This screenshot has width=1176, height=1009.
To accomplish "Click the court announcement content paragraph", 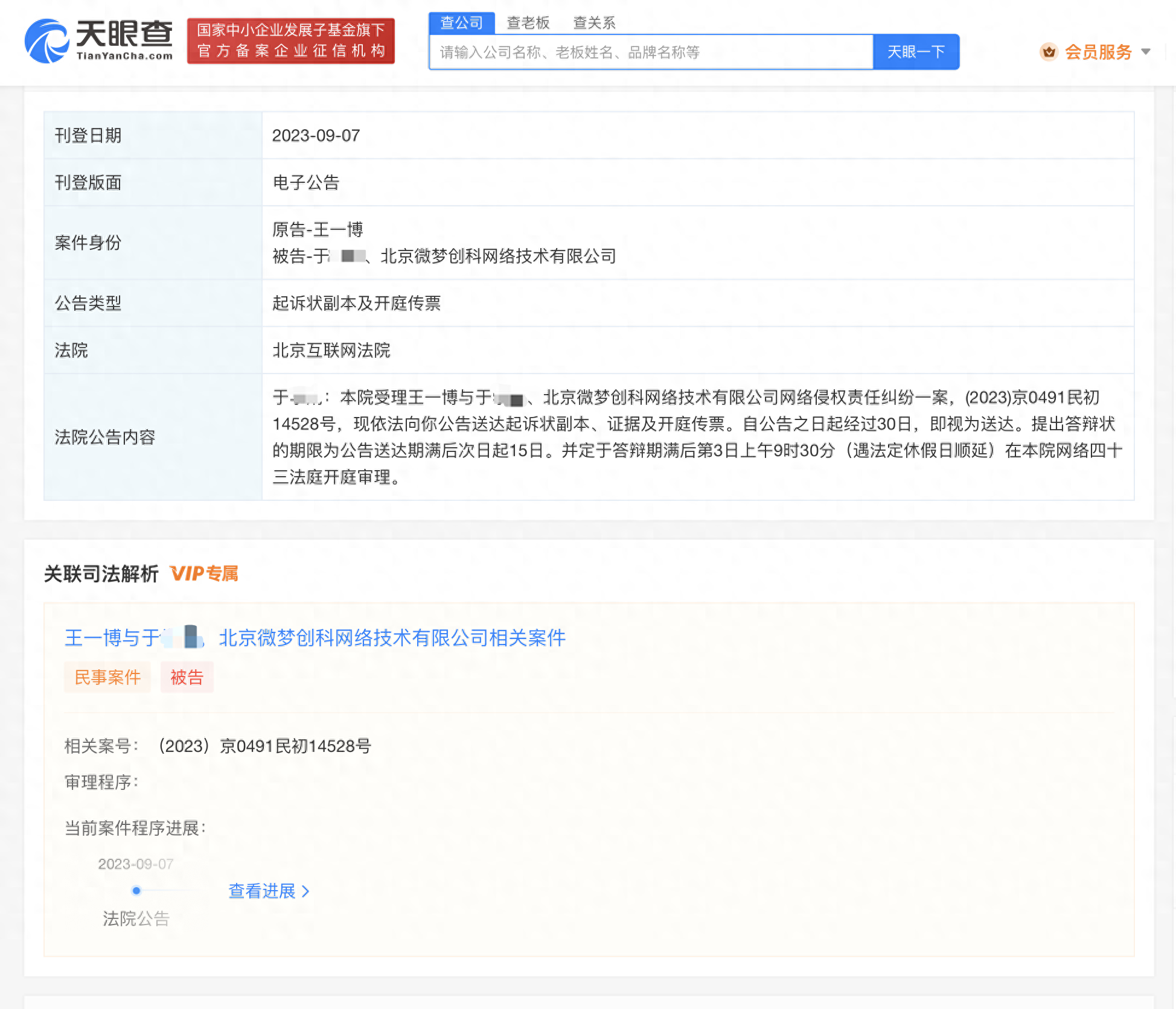I will [697, 438].
